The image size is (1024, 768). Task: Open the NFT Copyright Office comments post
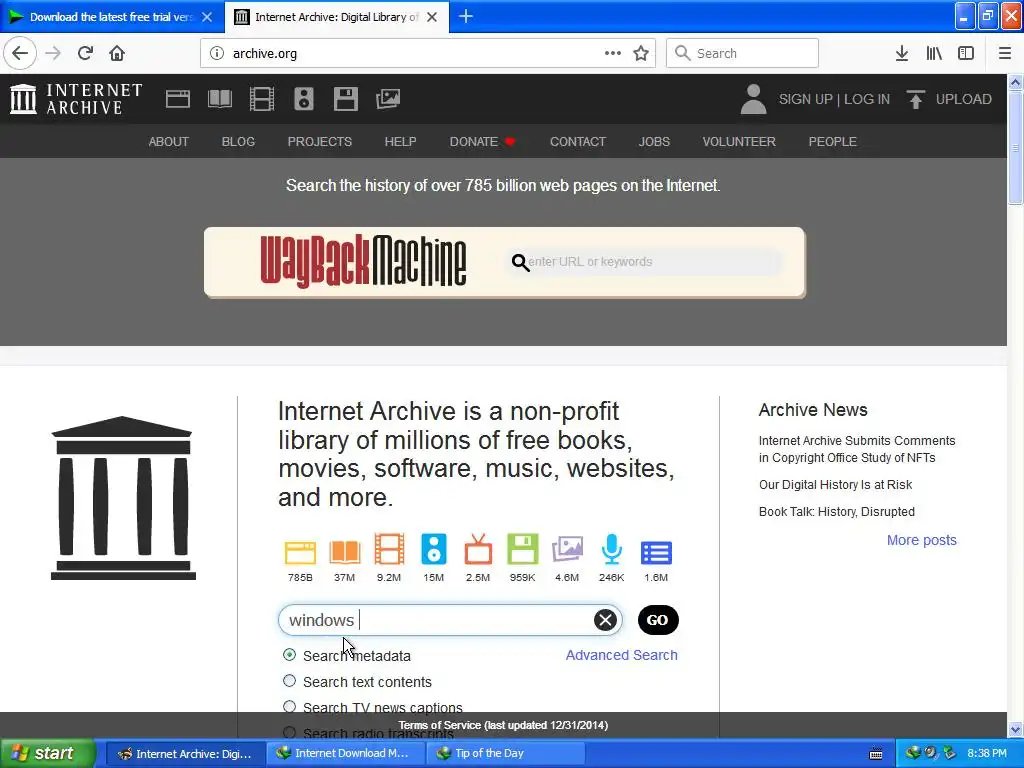click(x=857, y=449)
